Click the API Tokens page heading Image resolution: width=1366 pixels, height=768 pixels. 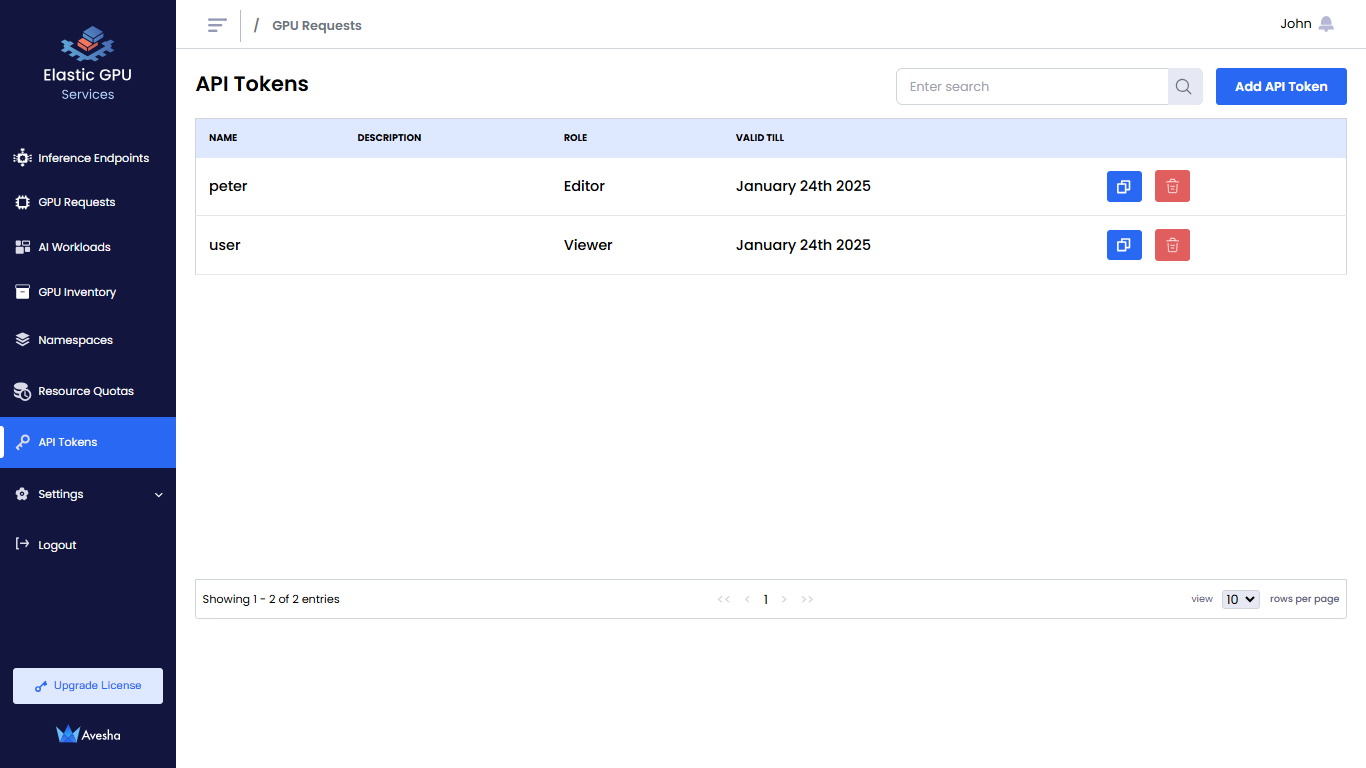point(252,84)
